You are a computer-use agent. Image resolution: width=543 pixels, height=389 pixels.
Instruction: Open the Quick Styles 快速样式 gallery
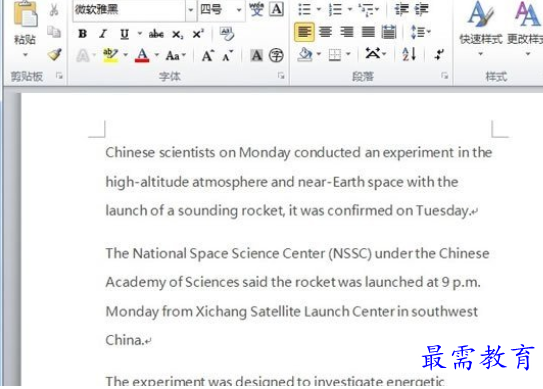pos(481,28)
